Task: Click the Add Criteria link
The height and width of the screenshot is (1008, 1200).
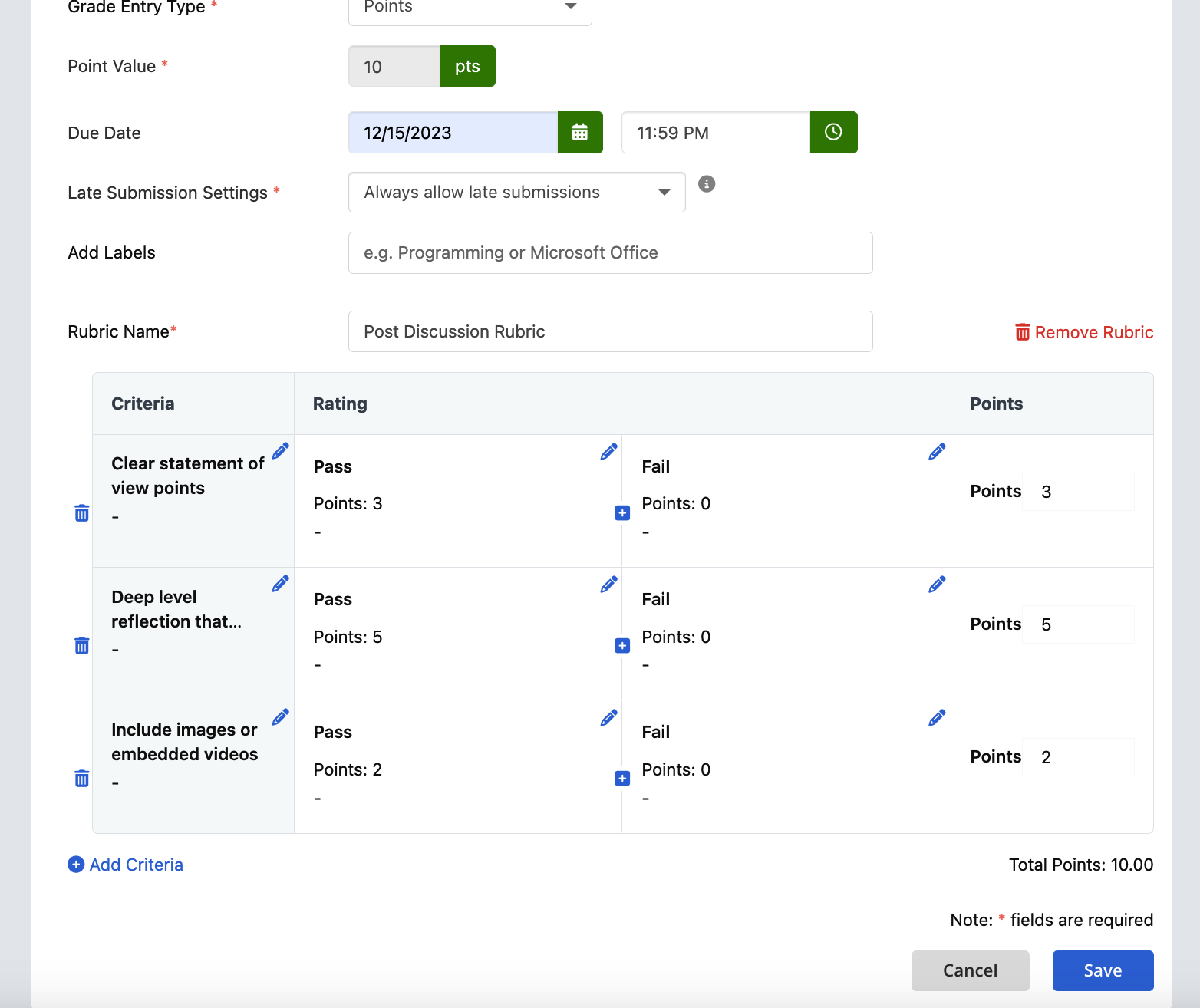Action: pos(126,865)
